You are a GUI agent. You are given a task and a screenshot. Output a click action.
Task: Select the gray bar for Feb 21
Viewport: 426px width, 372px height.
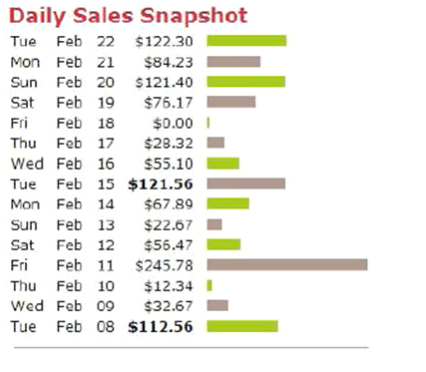click(x=233, y=62)
